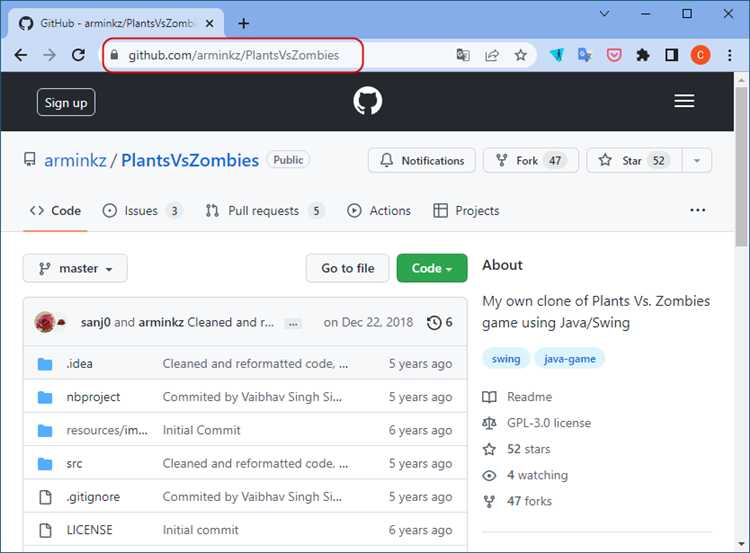Viewport: 750px width, 553px height.
Task: Open the .gitignore file
Action: (93, 497)
